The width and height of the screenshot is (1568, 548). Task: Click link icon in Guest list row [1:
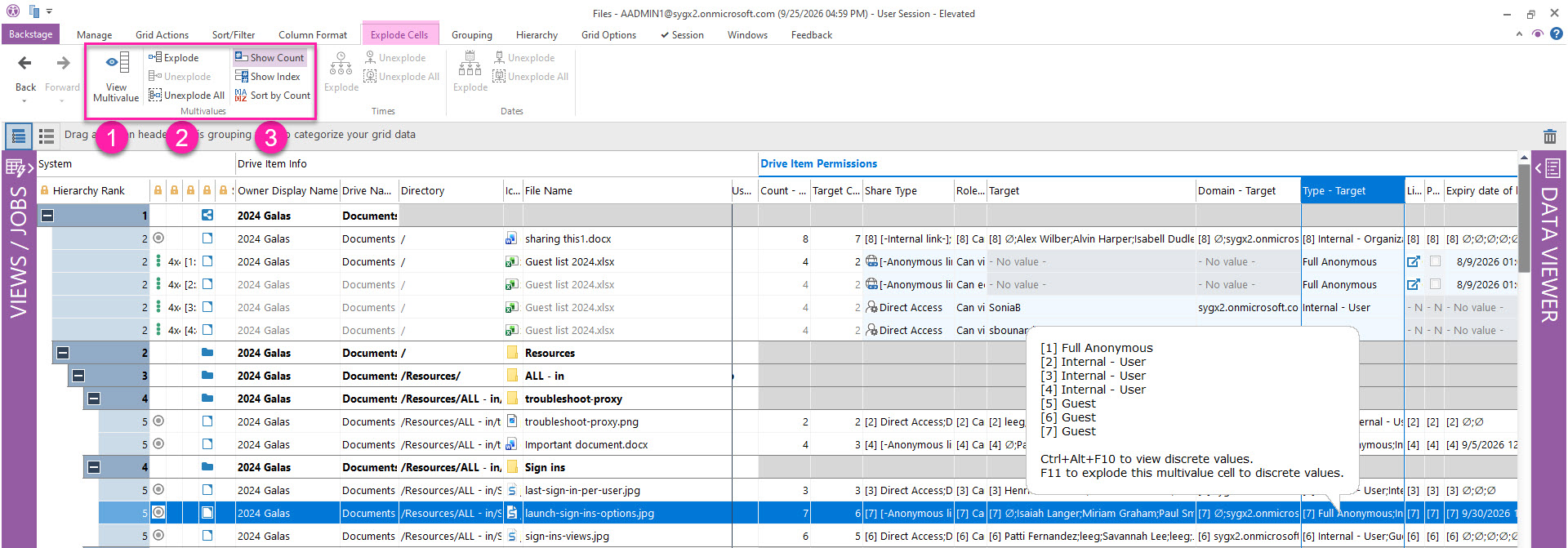[x=1414, y=261]
